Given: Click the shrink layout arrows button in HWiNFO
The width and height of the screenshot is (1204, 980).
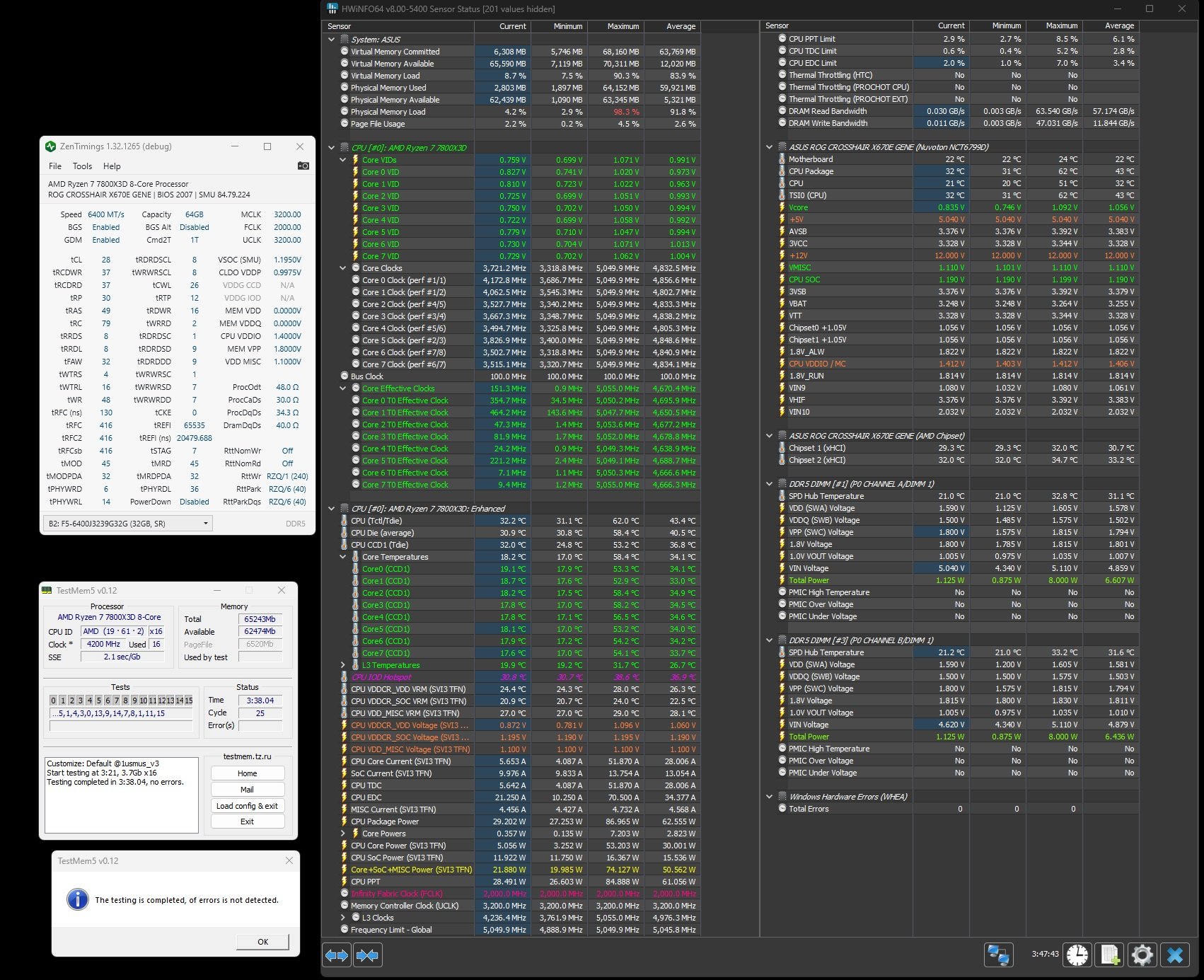Looking at the screenshot, I should (x=367, y=955).
